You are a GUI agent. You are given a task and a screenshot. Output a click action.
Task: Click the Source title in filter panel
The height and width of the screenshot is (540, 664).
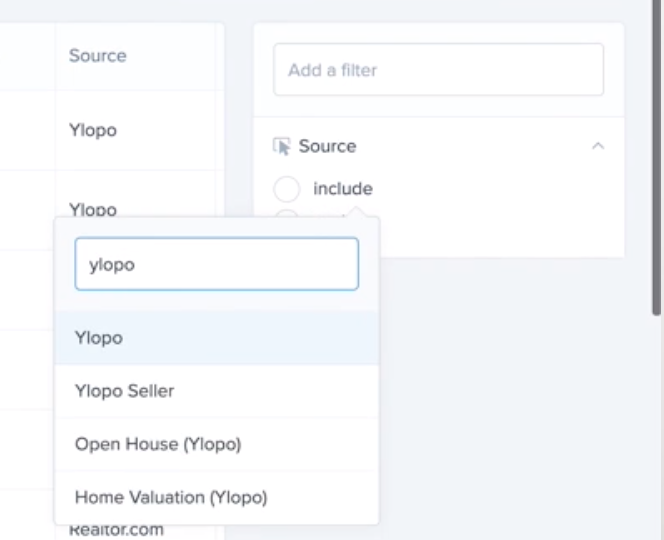click(x=327, y=147)
